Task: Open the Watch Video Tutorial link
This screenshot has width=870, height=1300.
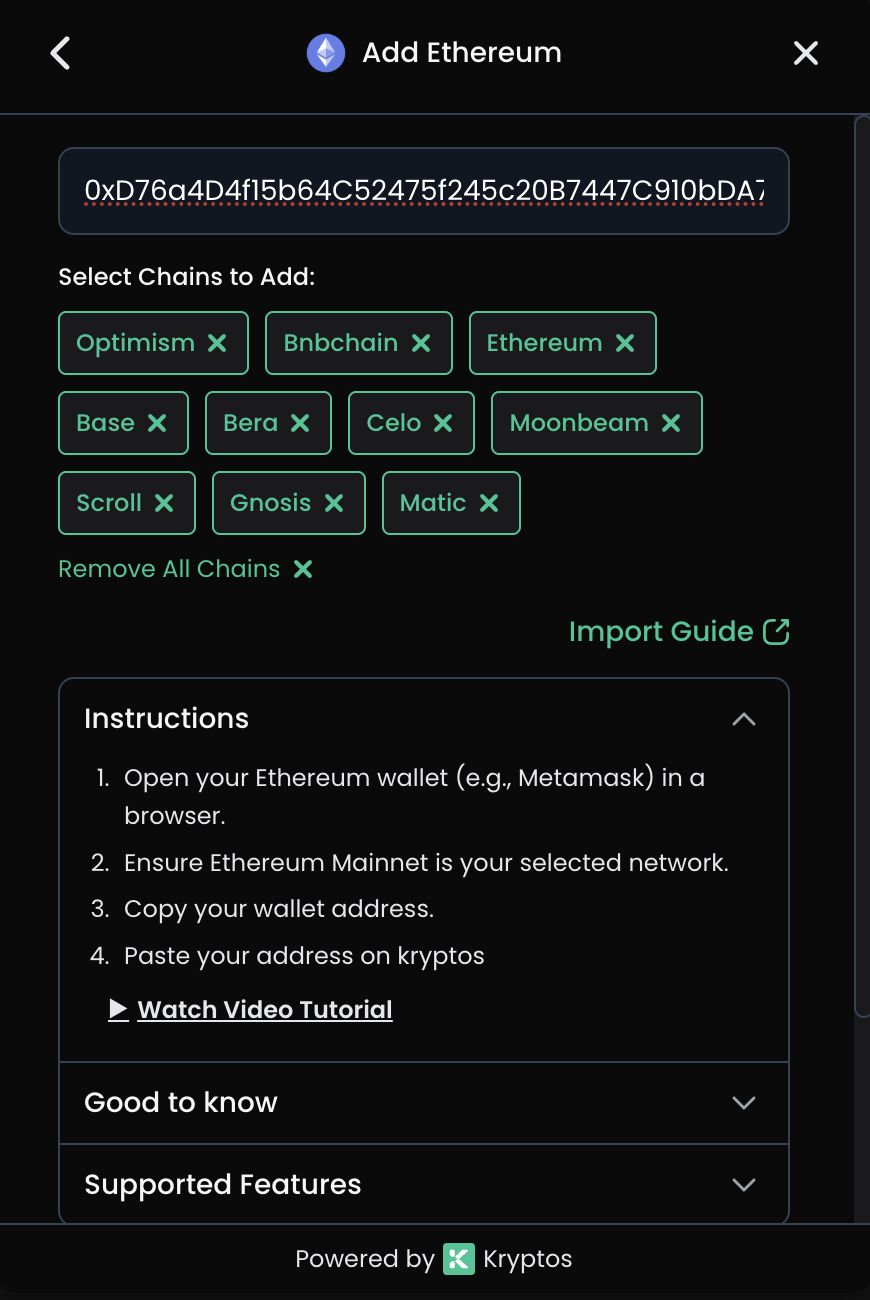Action: coord(264,1009)
